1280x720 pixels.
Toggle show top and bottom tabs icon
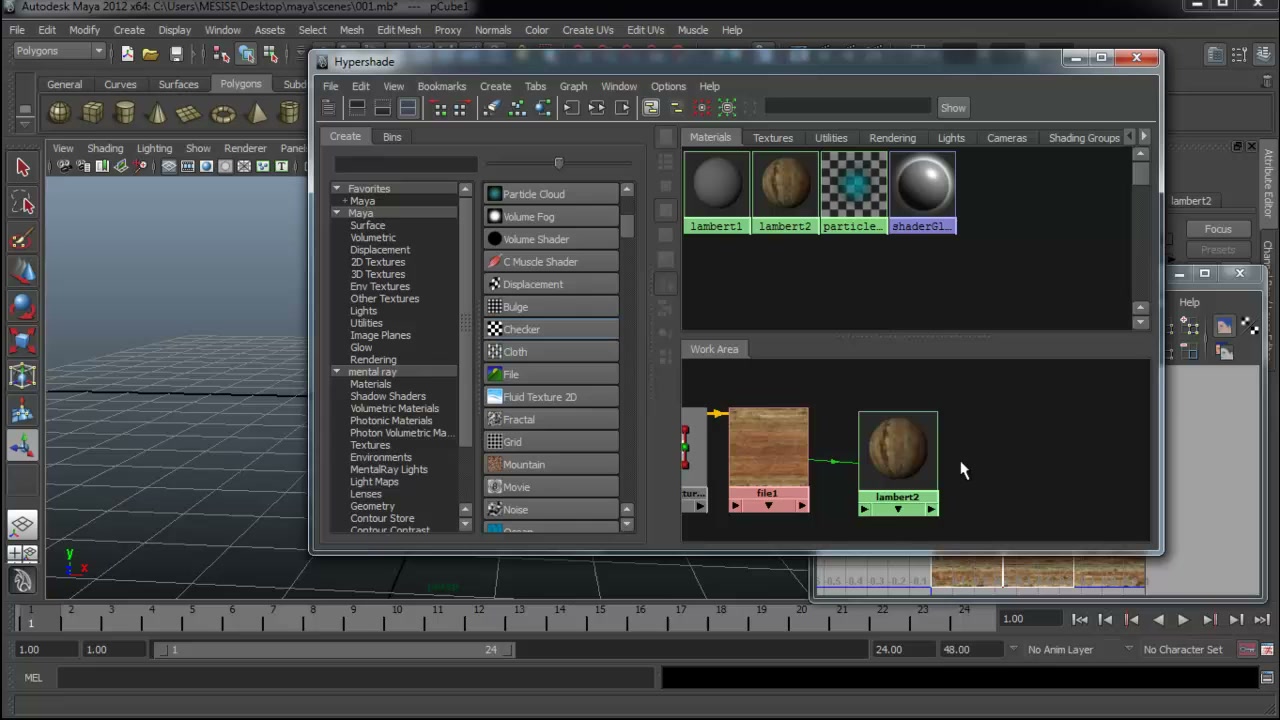point(409,107)
